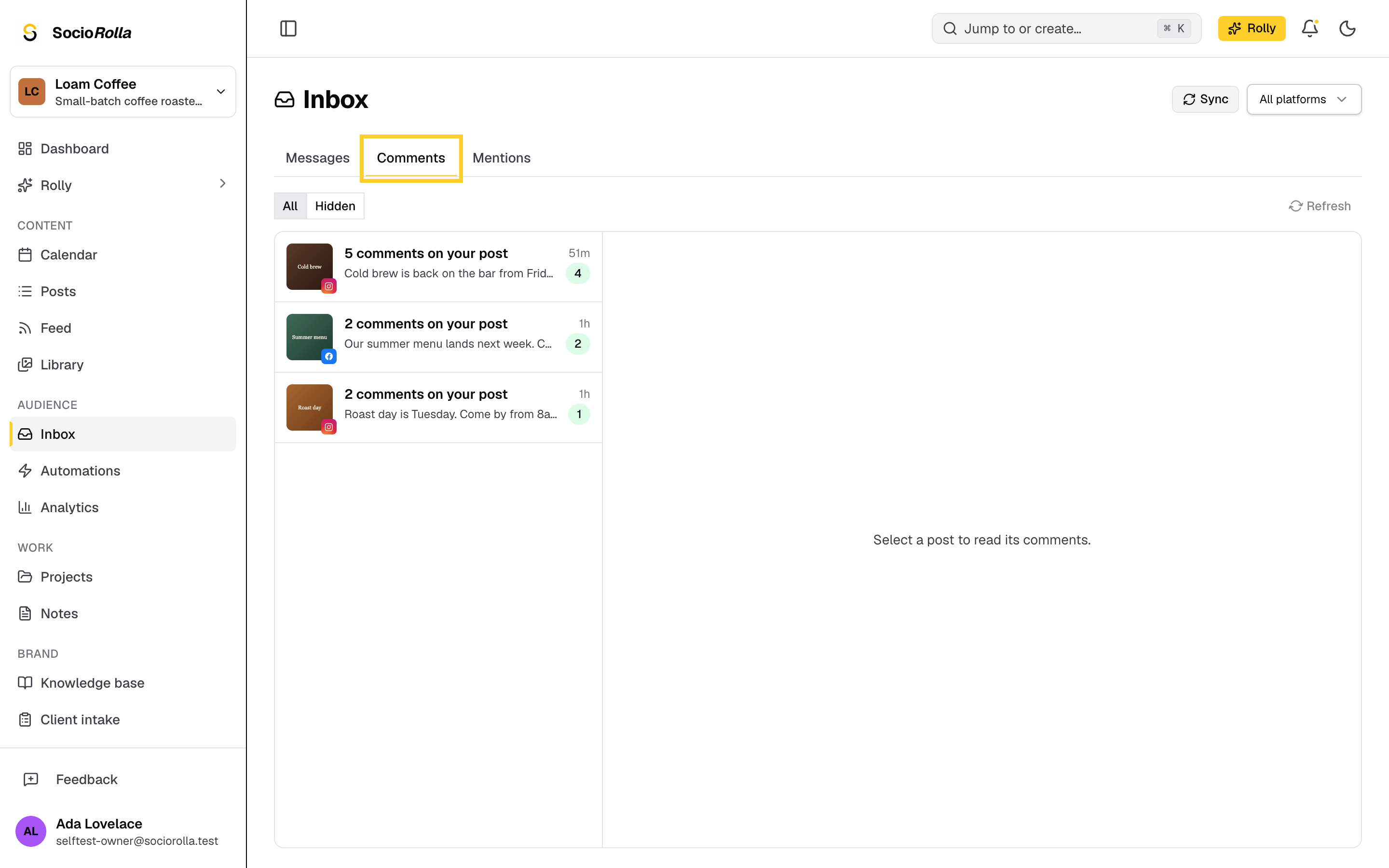The image size is (1389, 868).
Task: Open the Summer menu post comments
Action: pyautogui.click(x=438, y=337)
